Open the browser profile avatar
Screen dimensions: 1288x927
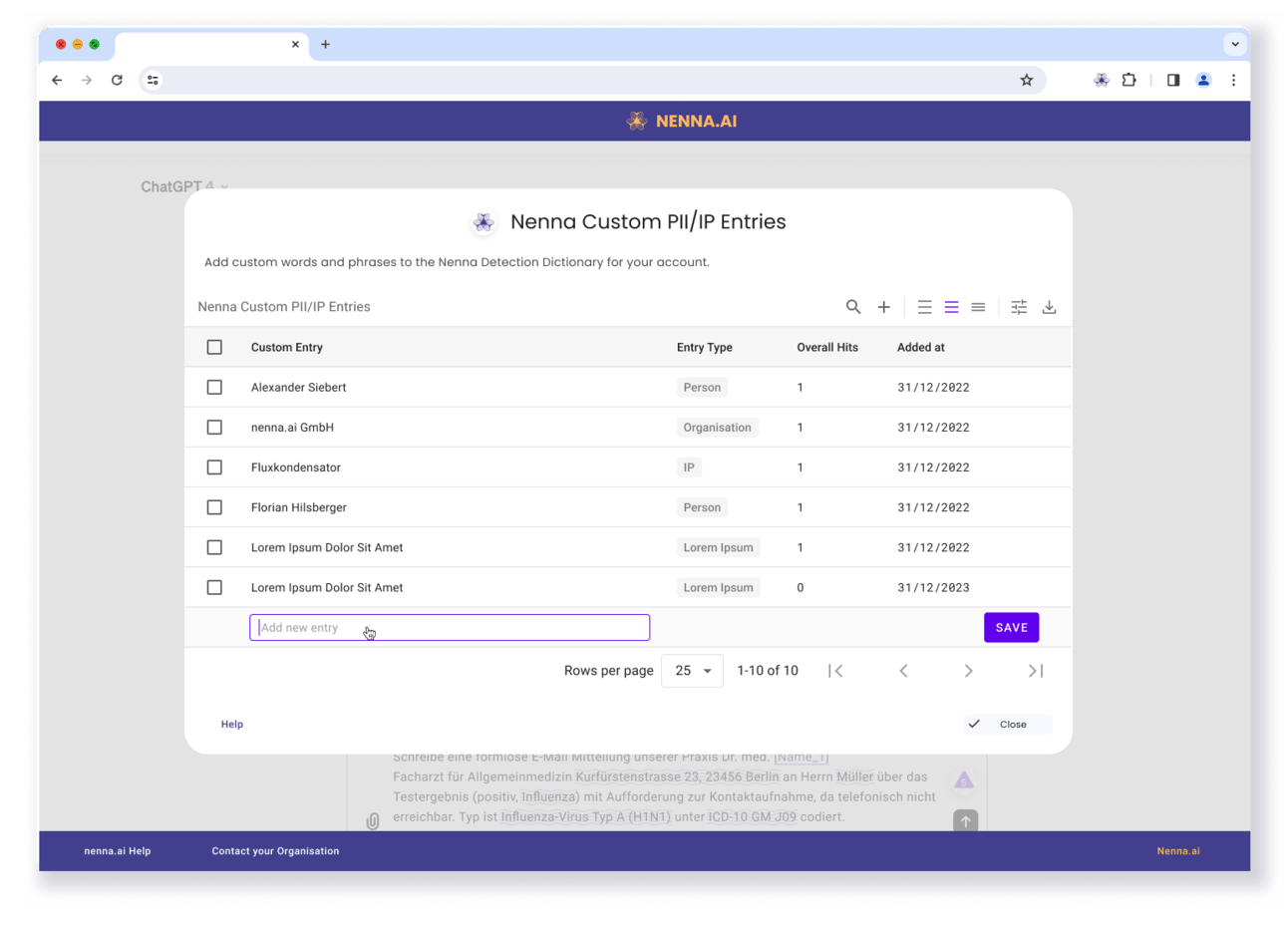tap(1203, 80)
